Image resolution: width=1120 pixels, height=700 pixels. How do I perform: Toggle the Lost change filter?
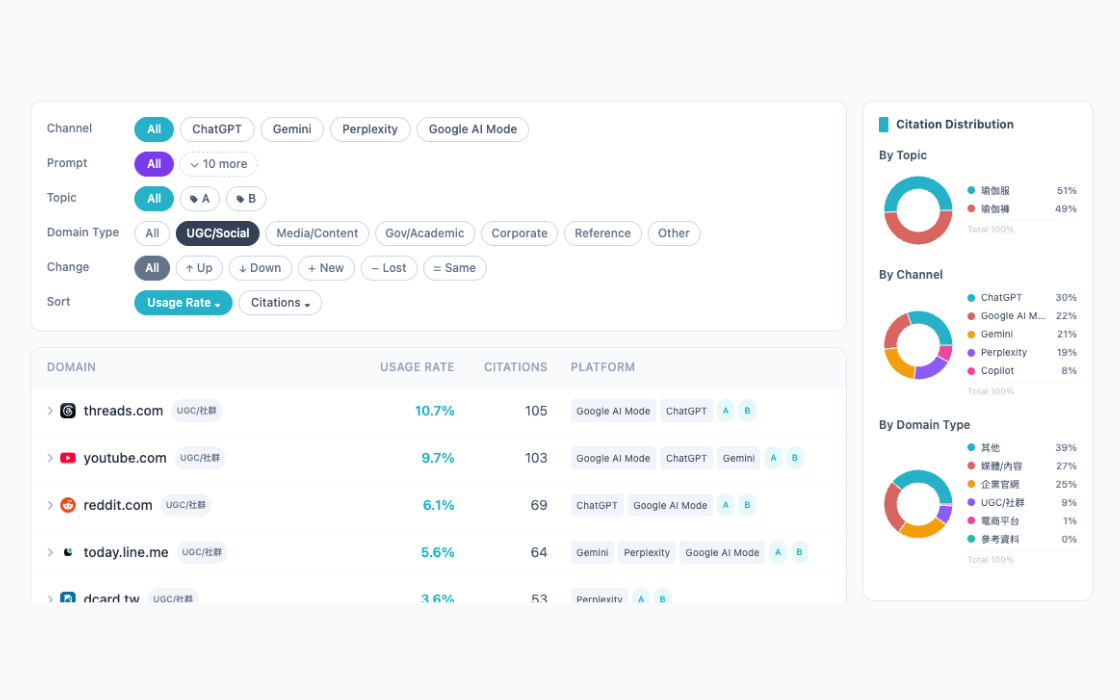click(389, 268)
